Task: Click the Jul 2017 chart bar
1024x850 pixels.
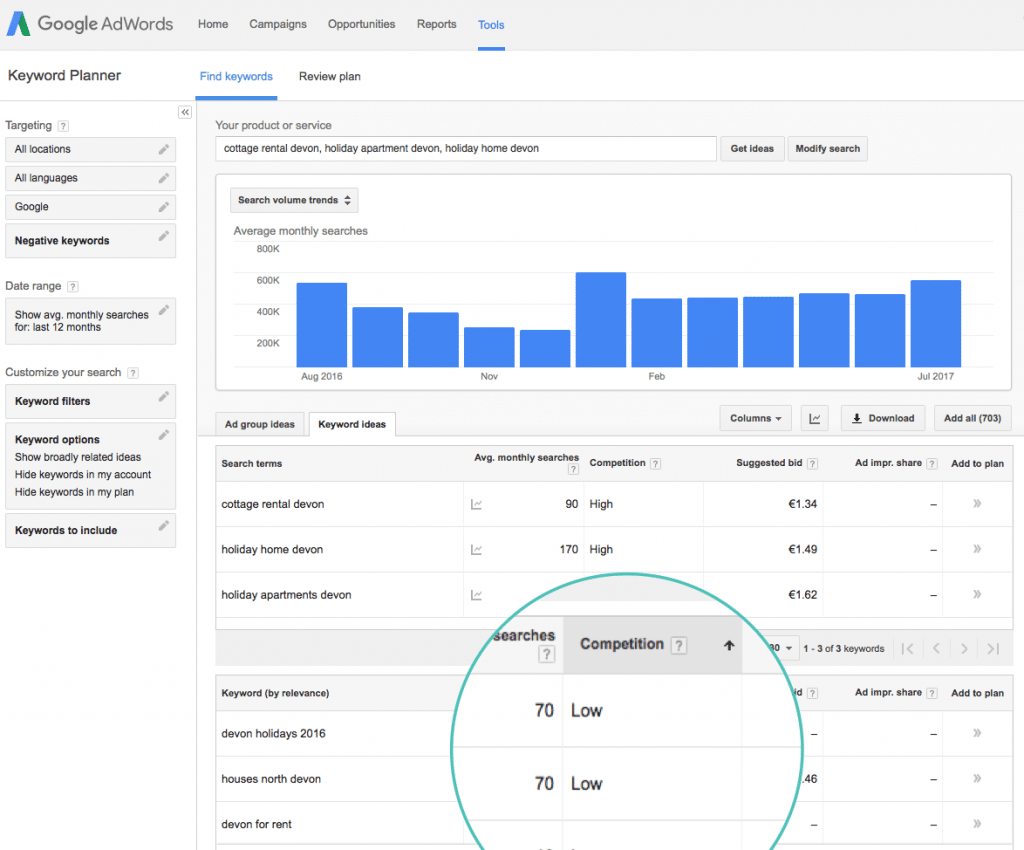Action: click(936, 324)
